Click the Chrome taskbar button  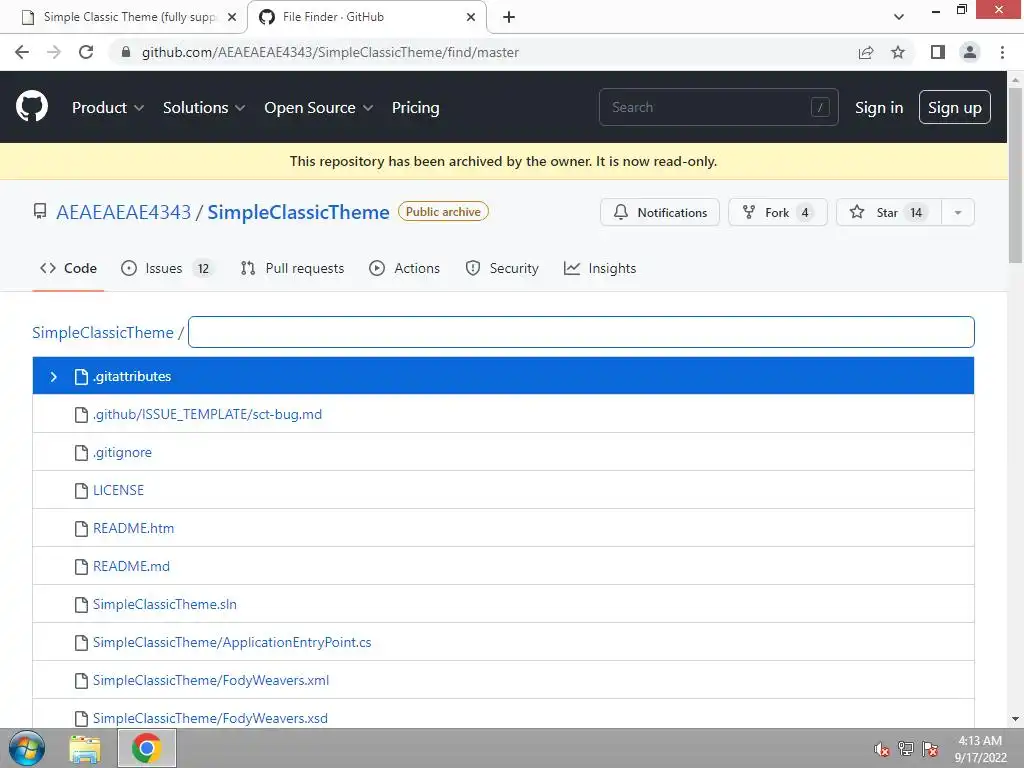point(147,748)
